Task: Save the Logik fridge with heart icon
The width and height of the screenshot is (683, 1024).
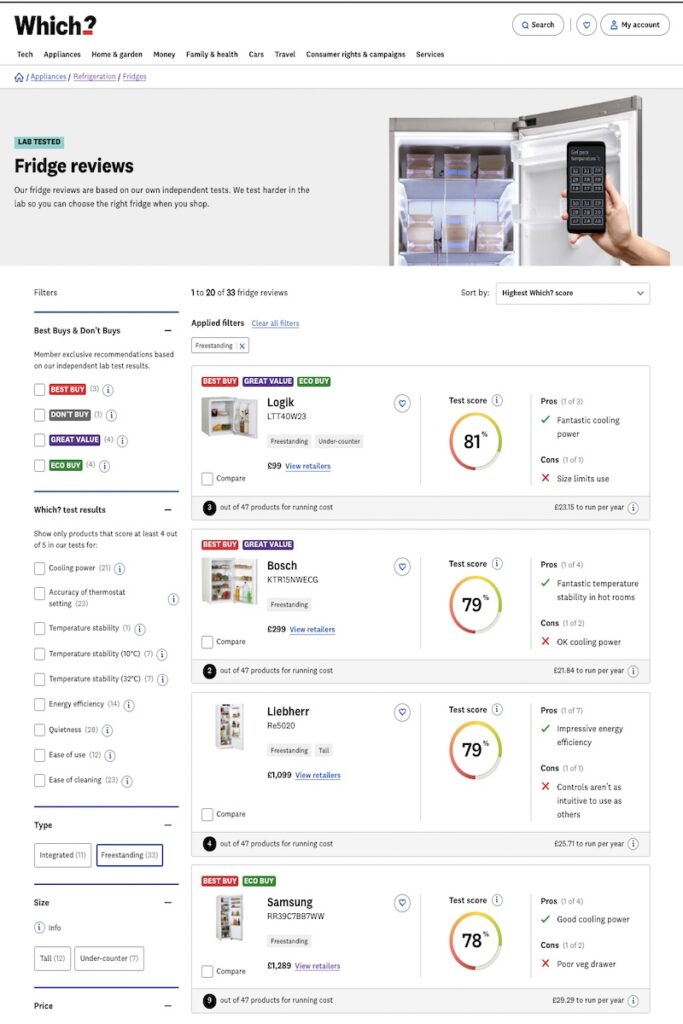Action: pos(402,404)
